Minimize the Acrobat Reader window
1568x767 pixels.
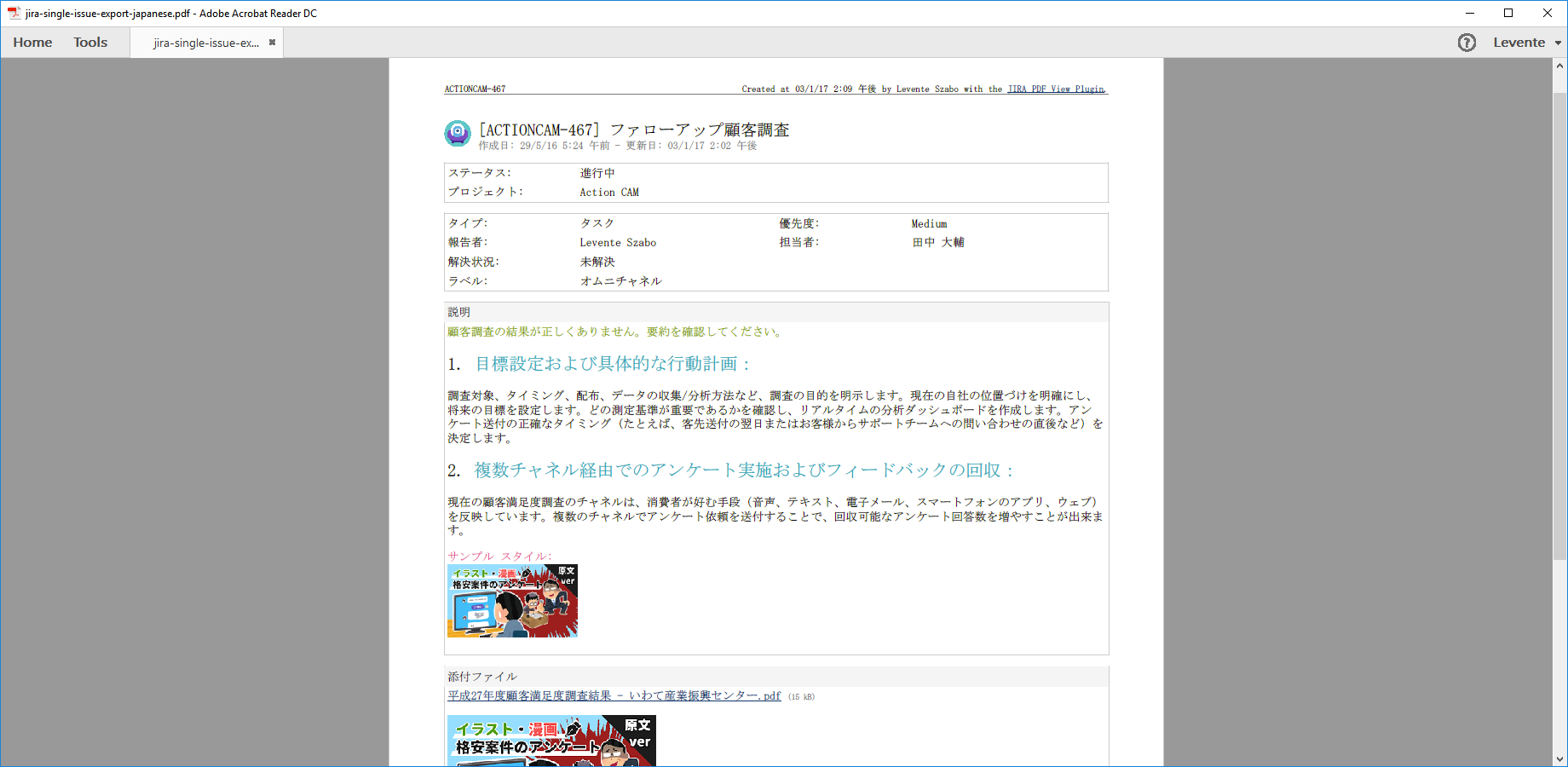click(1469, 13)
